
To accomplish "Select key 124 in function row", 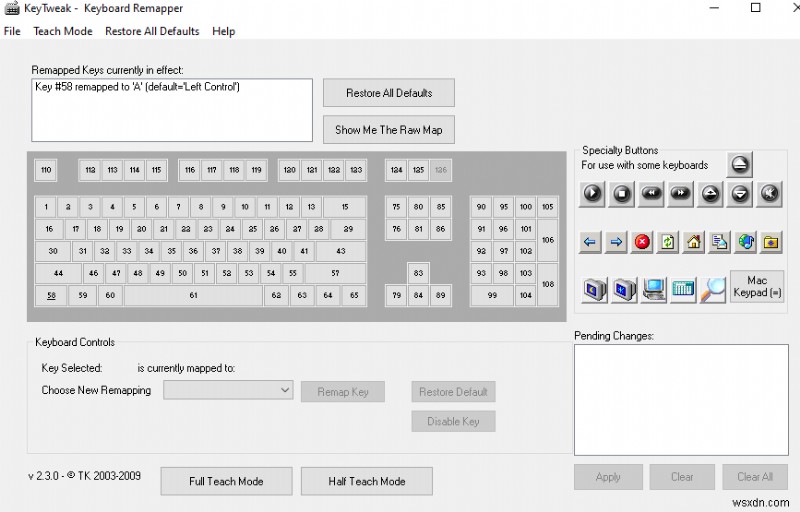I will click(396, 170).
